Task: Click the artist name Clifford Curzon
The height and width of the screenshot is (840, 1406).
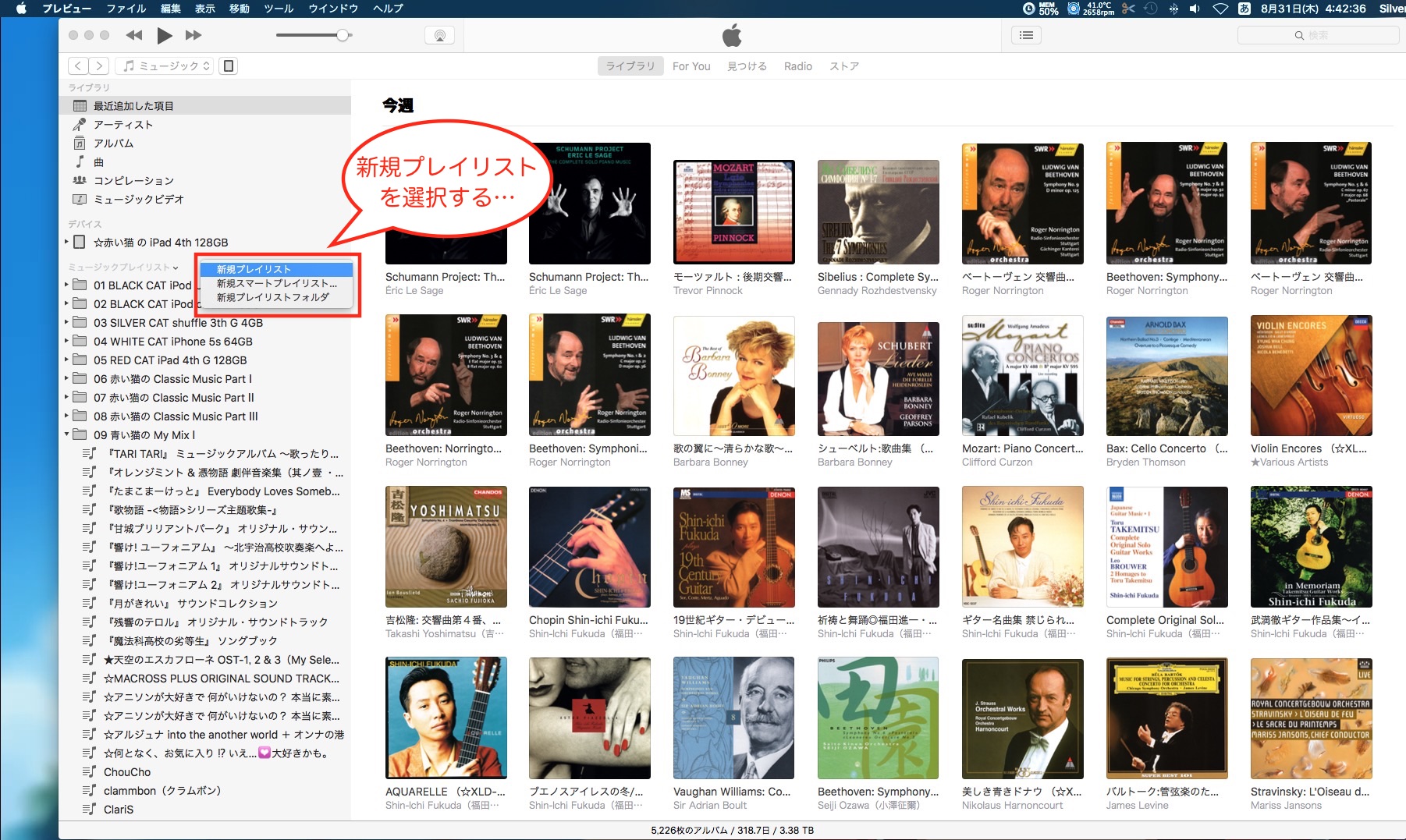Action: click(x=997, y=463)
